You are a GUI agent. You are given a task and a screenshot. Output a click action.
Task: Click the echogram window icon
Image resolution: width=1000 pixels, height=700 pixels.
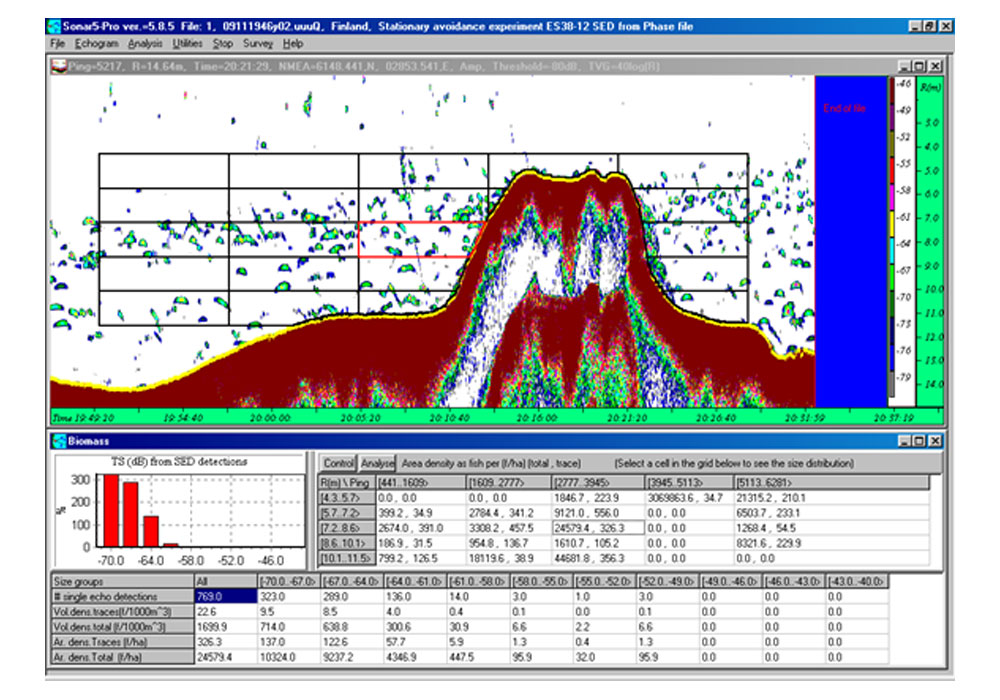coord(58,66)
